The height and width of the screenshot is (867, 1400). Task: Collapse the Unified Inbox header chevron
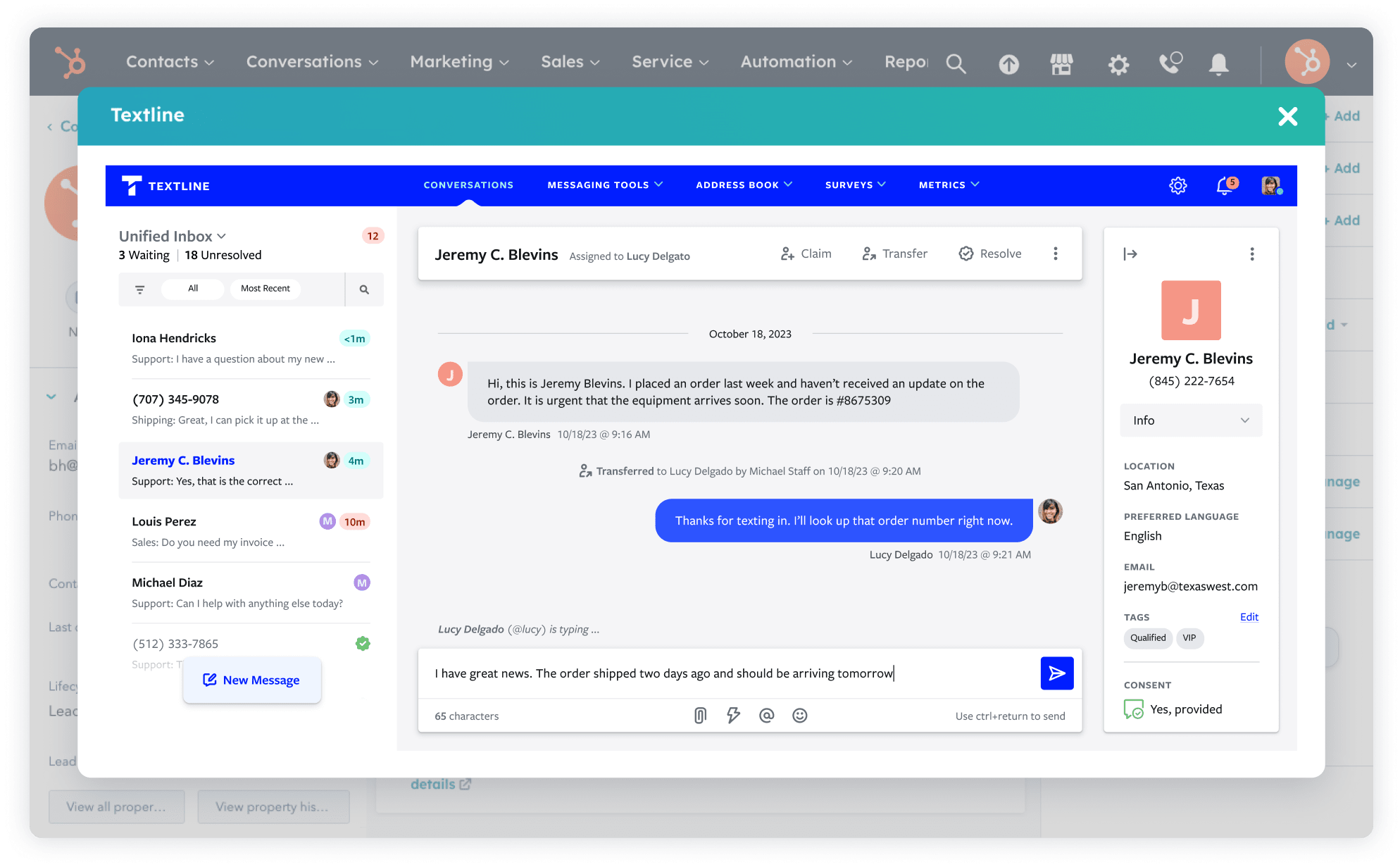[223, 236]
